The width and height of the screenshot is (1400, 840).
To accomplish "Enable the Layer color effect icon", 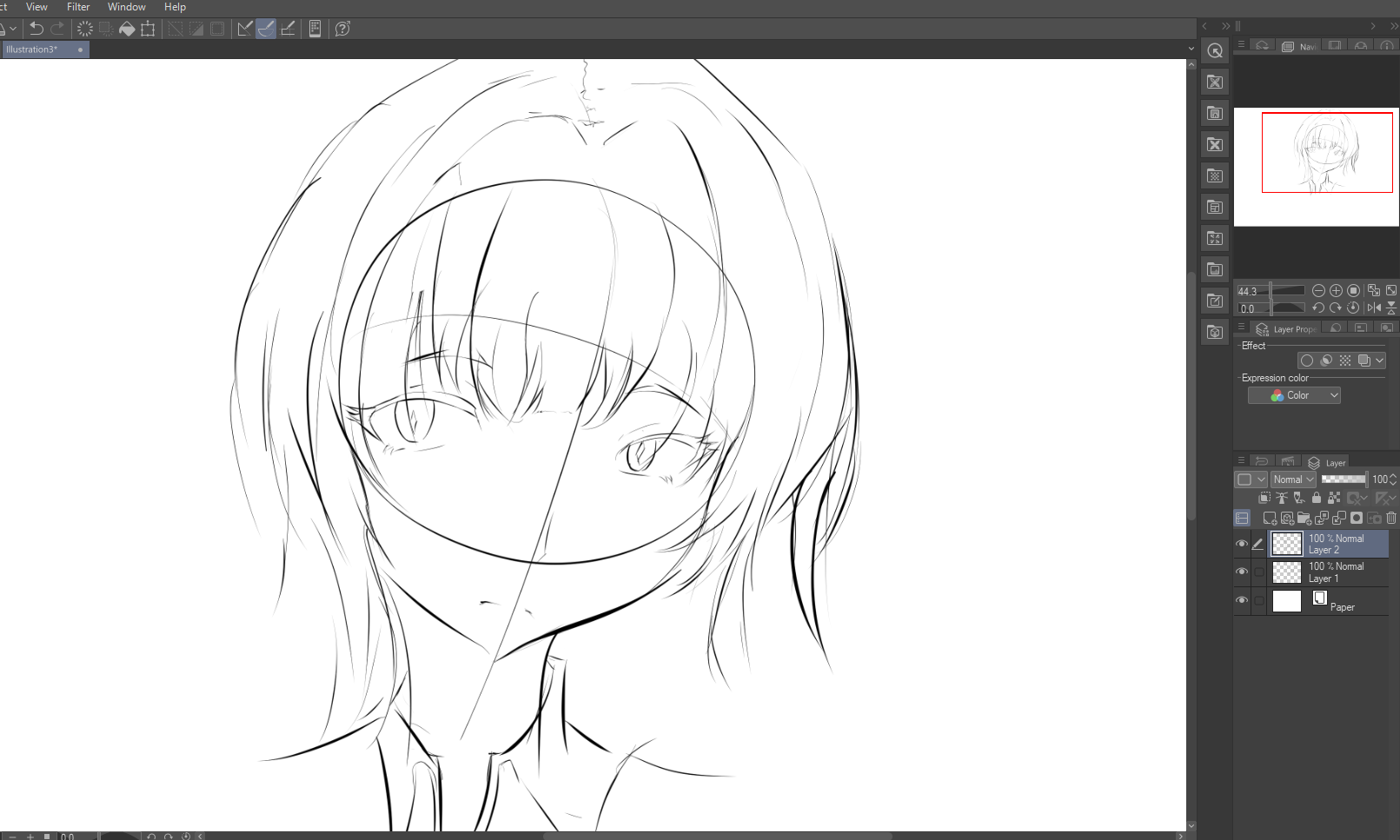I will 1364,360.
